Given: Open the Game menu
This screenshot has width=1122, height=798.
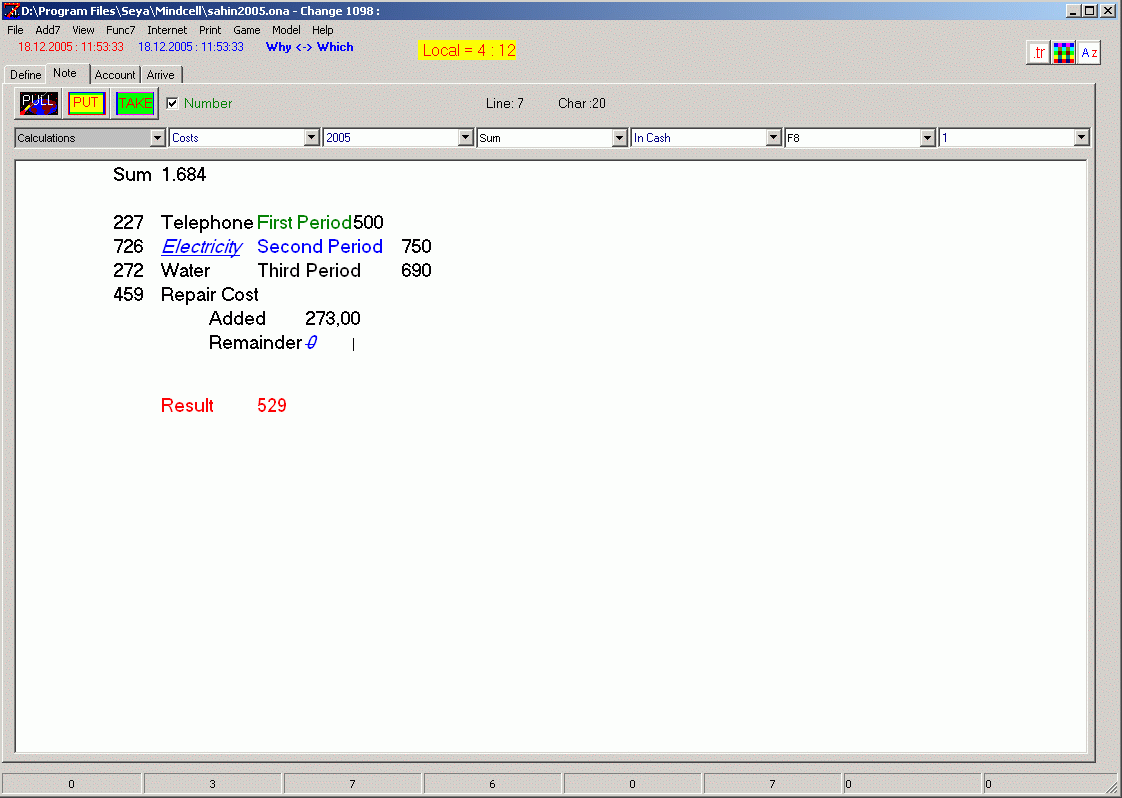Looking at the screenshot, I should 246,30.
